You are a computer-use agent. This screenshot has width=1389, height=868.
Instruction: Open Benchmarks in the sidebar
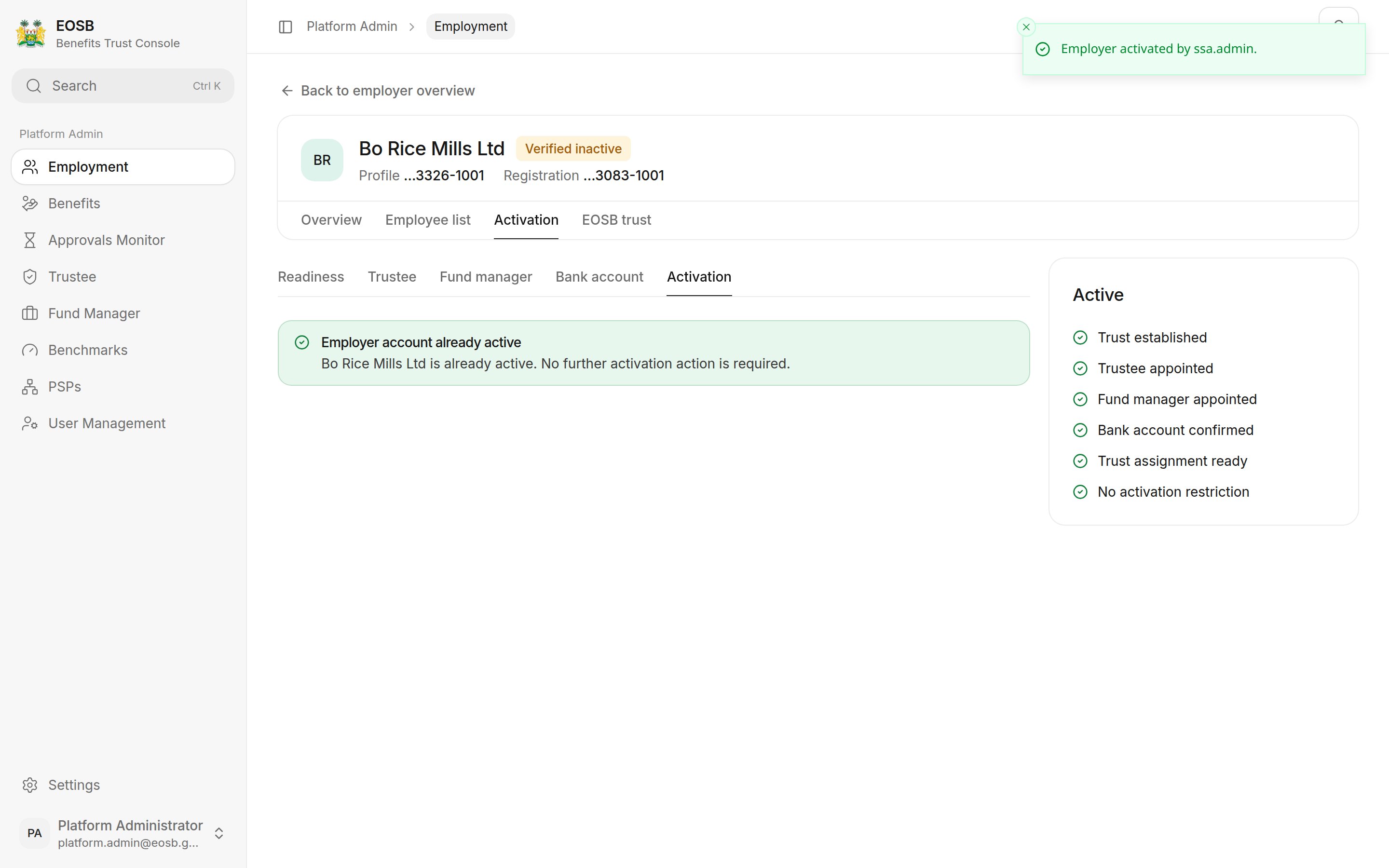[123, 350]
